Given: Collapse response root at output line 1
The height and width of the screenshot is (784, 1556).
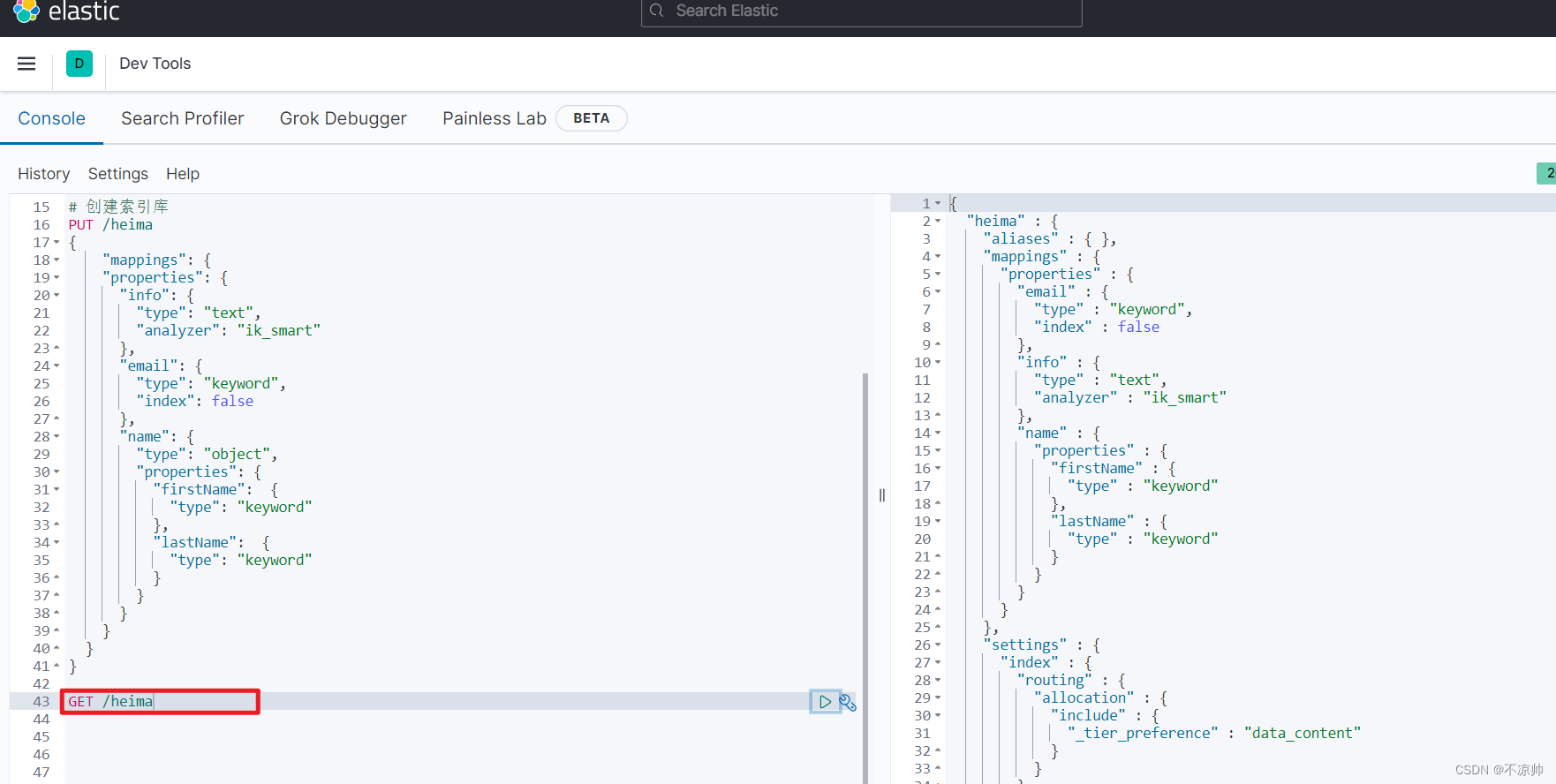Looking at the screenshot, I should 938,203.
